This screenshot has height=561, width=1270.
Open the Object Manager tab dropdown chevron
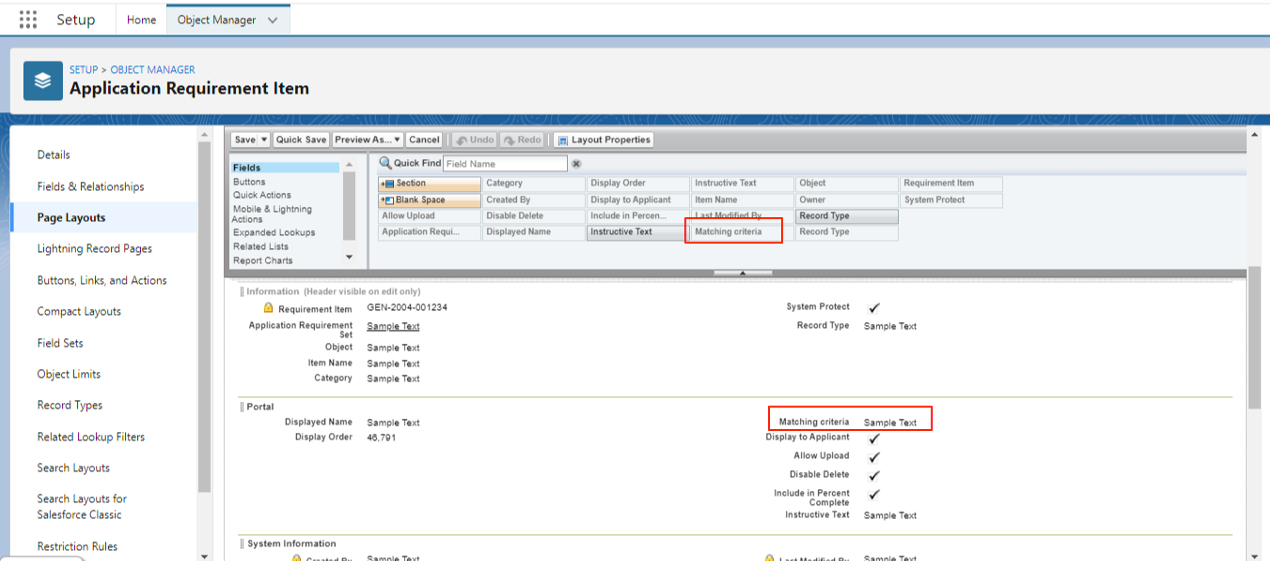pyautogui.click(x=273, y=20)
